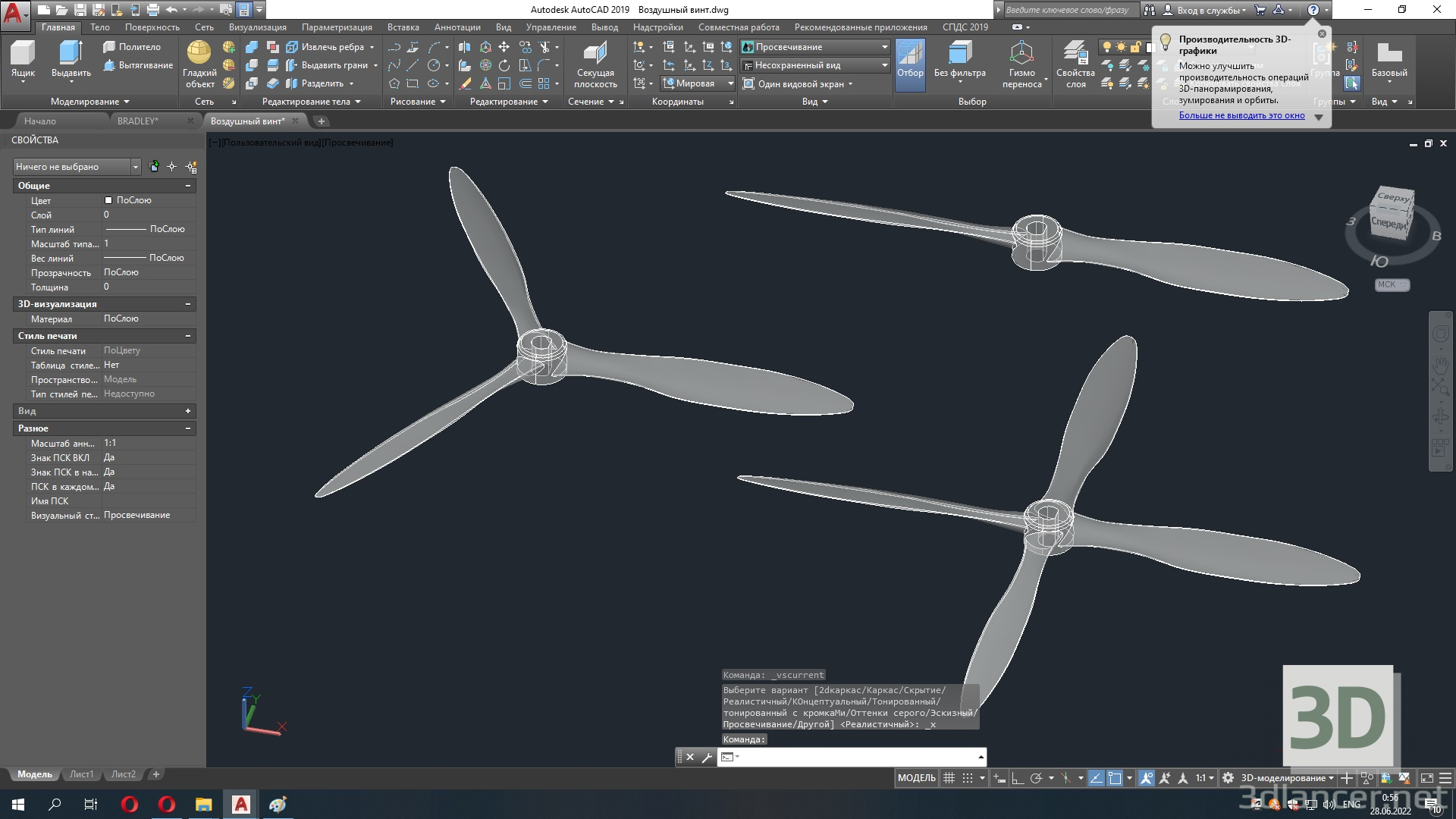Toggle PICKADD mode in Properties panel
The image size is (1456, 819).
pyautogui.click(x=154, y=167)
